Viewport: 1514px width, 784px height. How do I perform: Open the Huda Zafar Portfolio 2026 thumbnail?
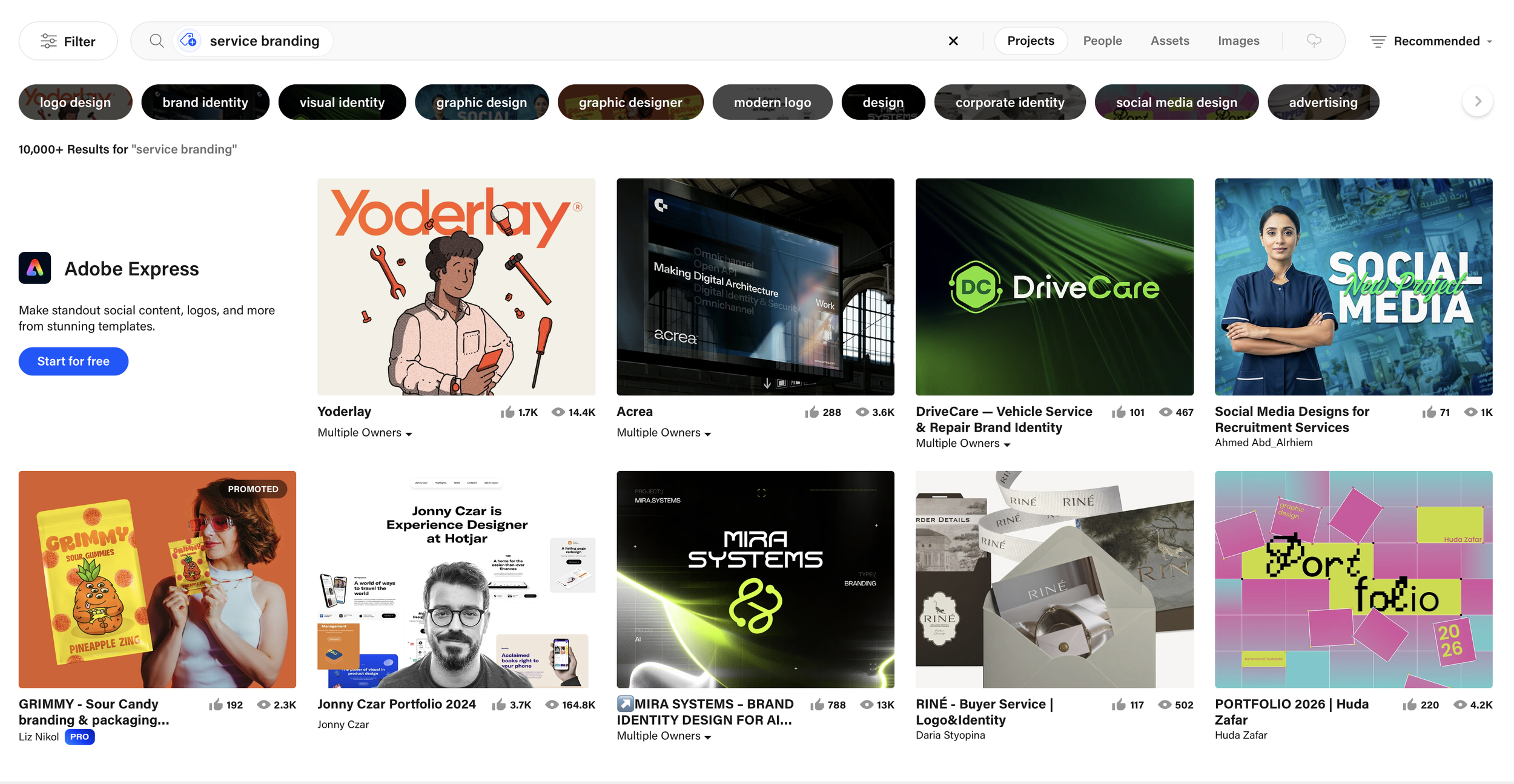[x=1354, y=579]
